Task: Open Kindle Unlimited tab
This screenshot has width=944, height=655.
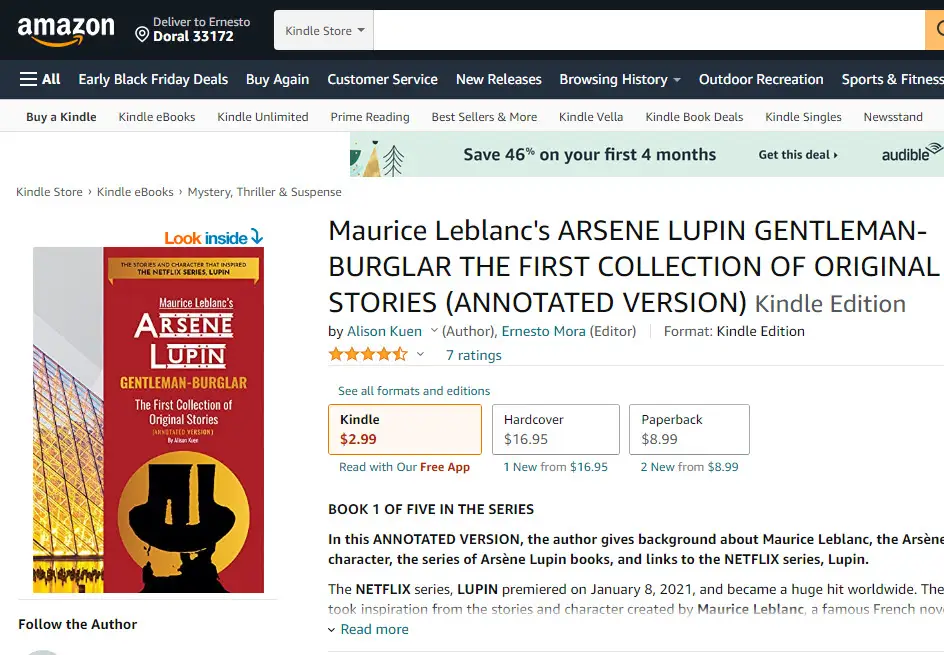Action: pyautogui.click(x=263, y=117)
